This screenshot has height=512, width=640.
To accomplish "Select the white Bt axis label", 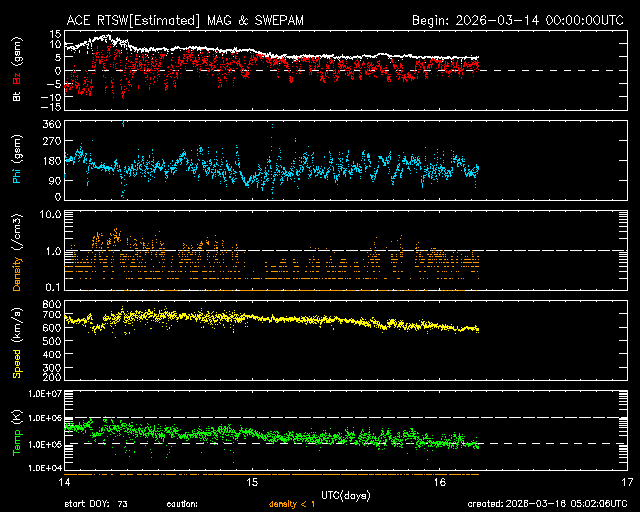I will 16,98.
